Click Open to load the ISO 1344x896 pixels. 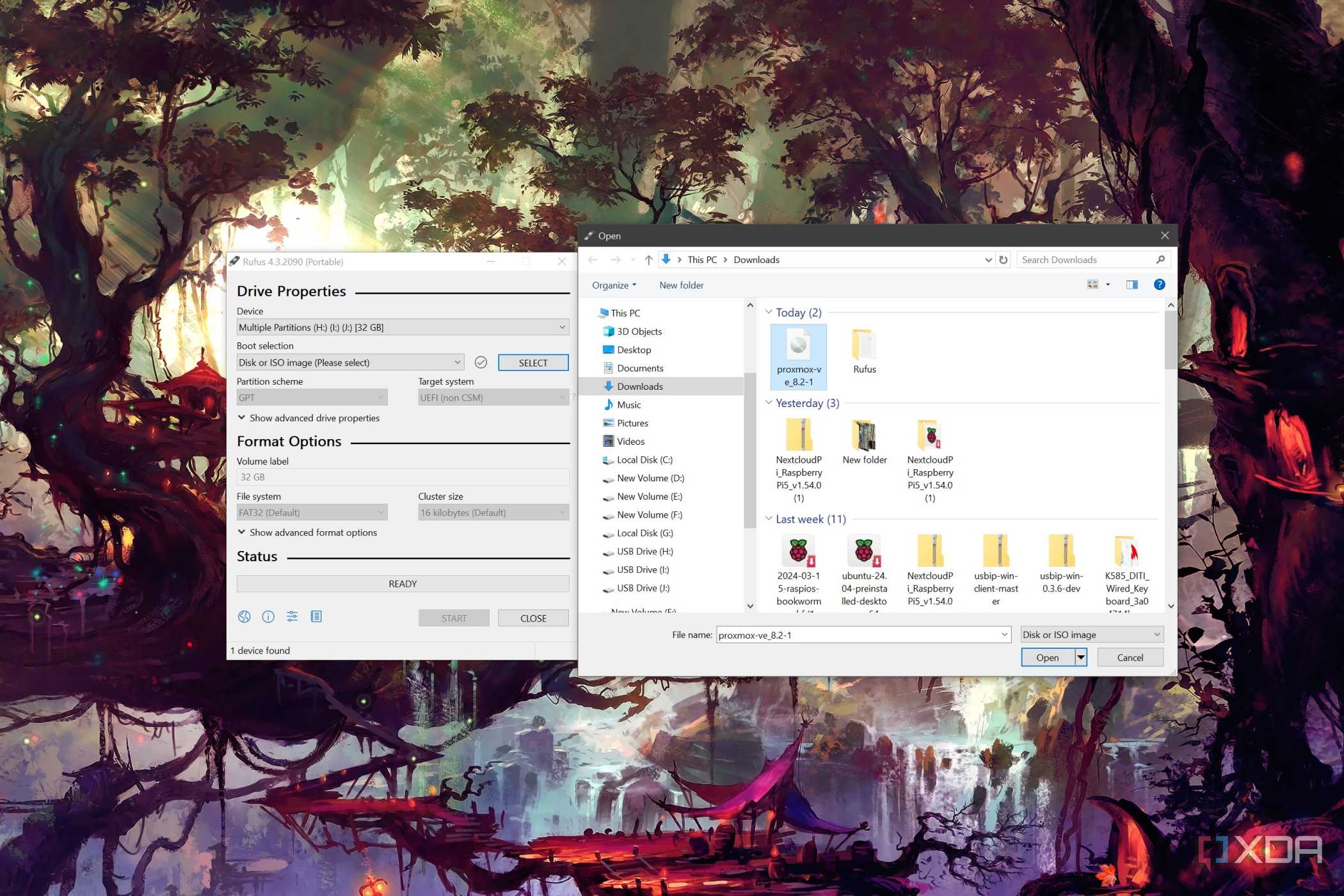tap(1047, 658)
